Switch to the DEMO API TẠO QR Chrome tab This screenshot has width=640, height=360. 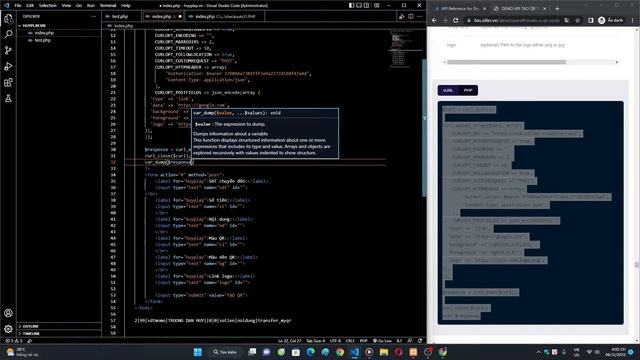[519, 9]
